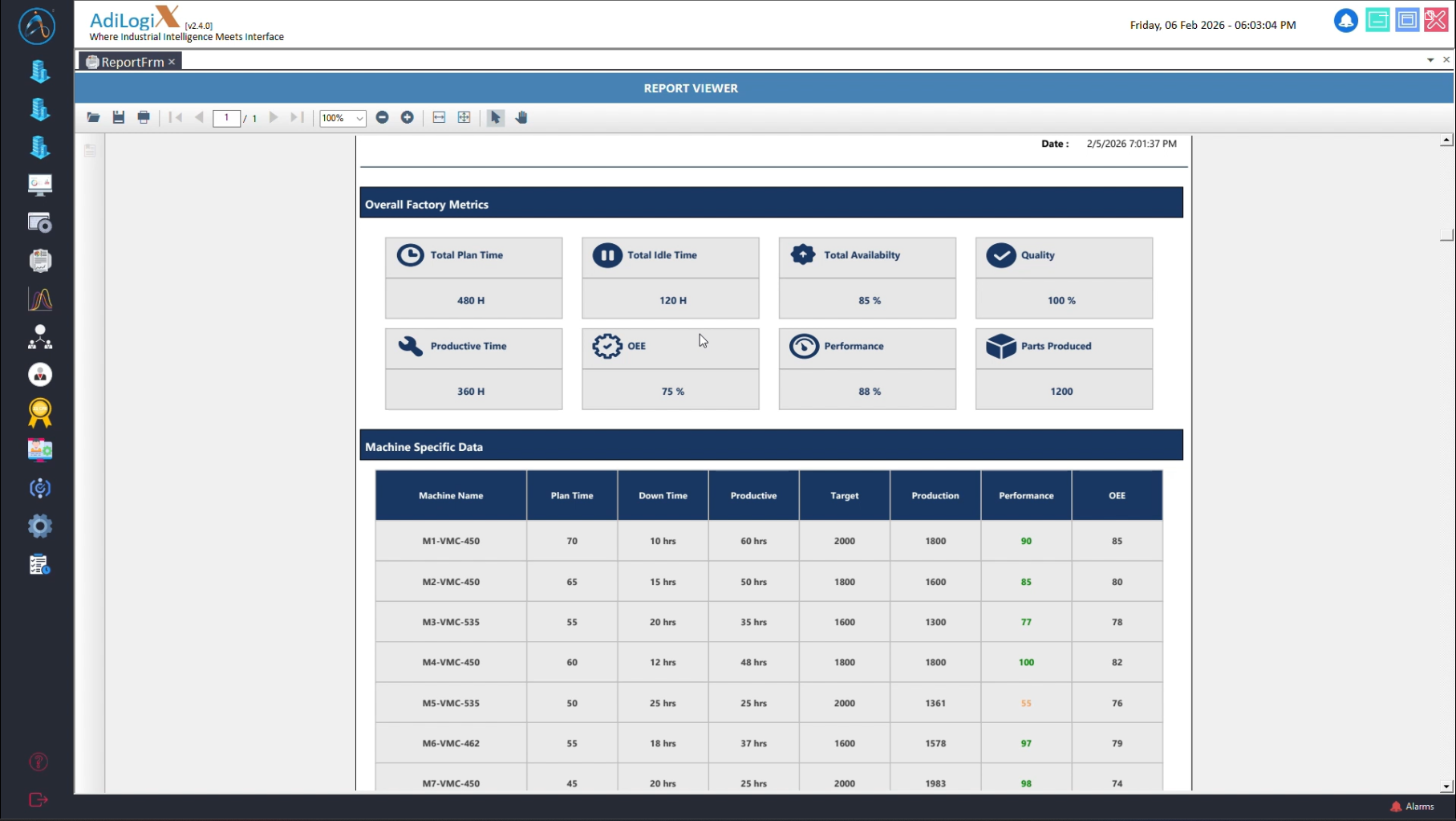Viewport: 1456px width, 821px height.
Task: Zoom in with the plus icon
Action: [x=408, y=118]
